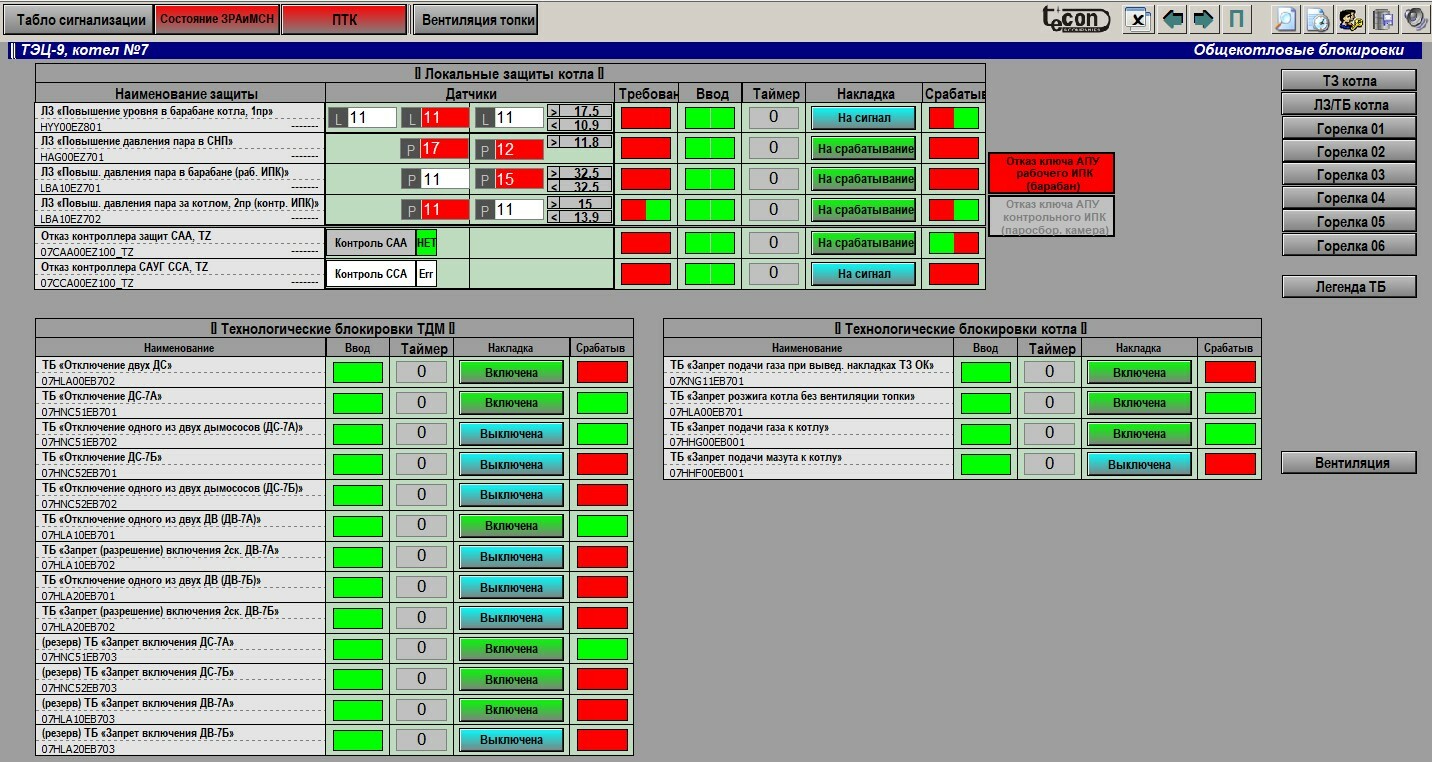Toggle Выключена overlay for 07HNC51EB702 row
Screen dimensions: 1432x762
pyautogui.click(x=511, y=434)
